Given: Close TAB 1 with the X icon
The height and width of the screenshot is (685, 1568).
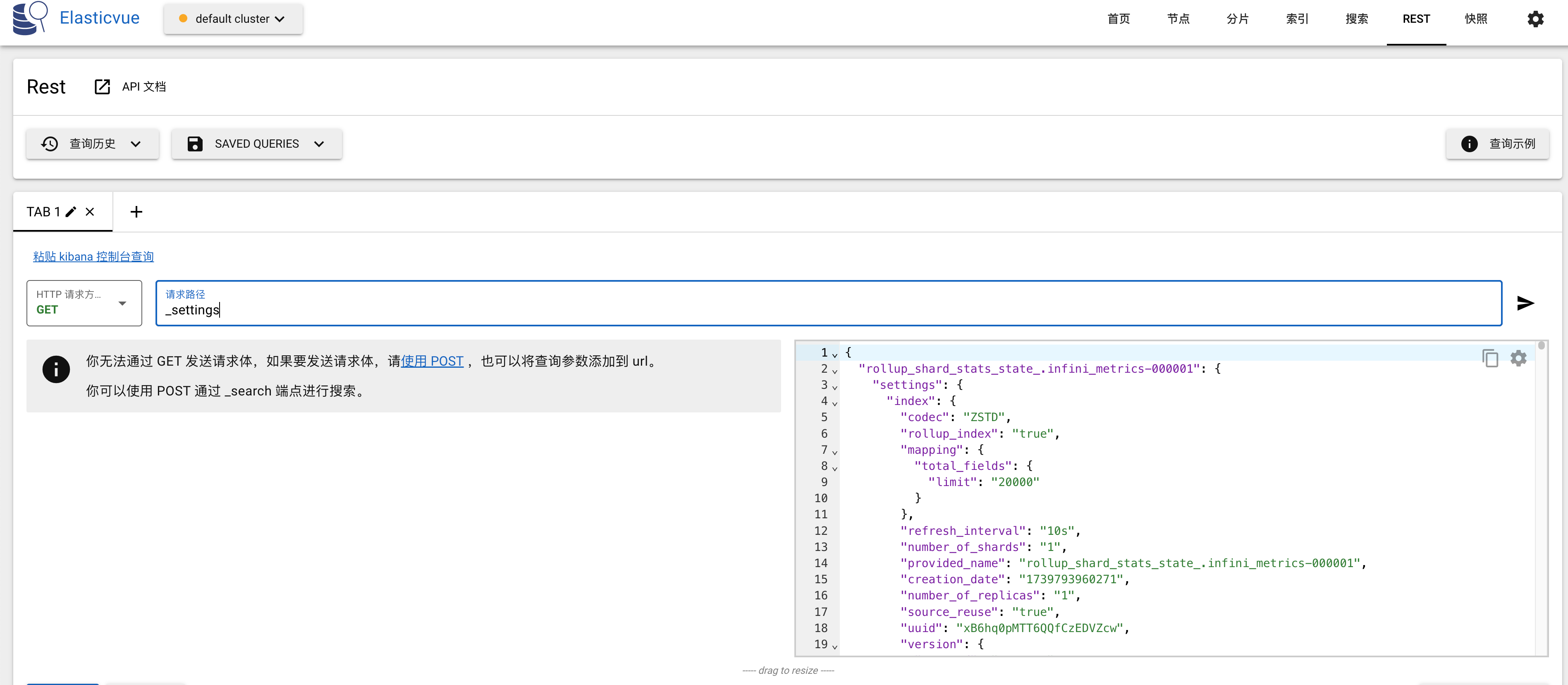Looking at the screenshot, I should pos(90,212).
